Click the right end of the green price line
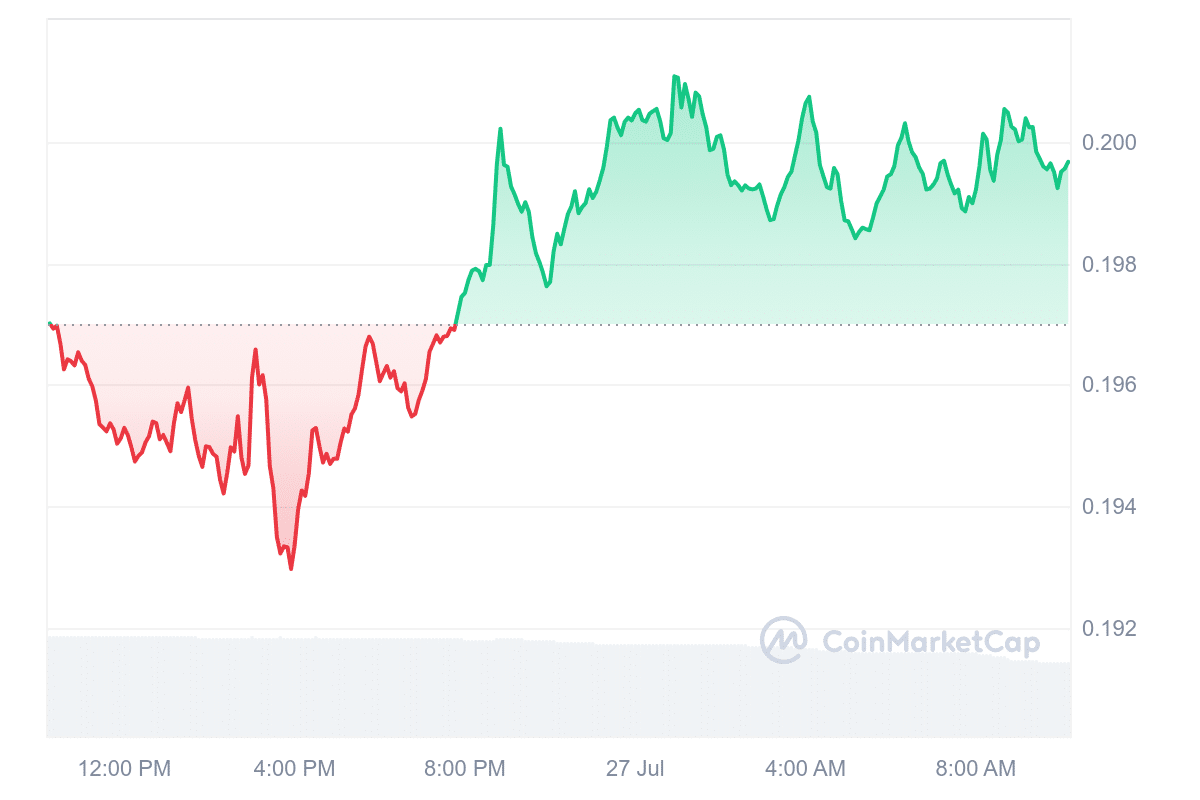This screenshot has width=1200, height=800. click(1068, 162)
